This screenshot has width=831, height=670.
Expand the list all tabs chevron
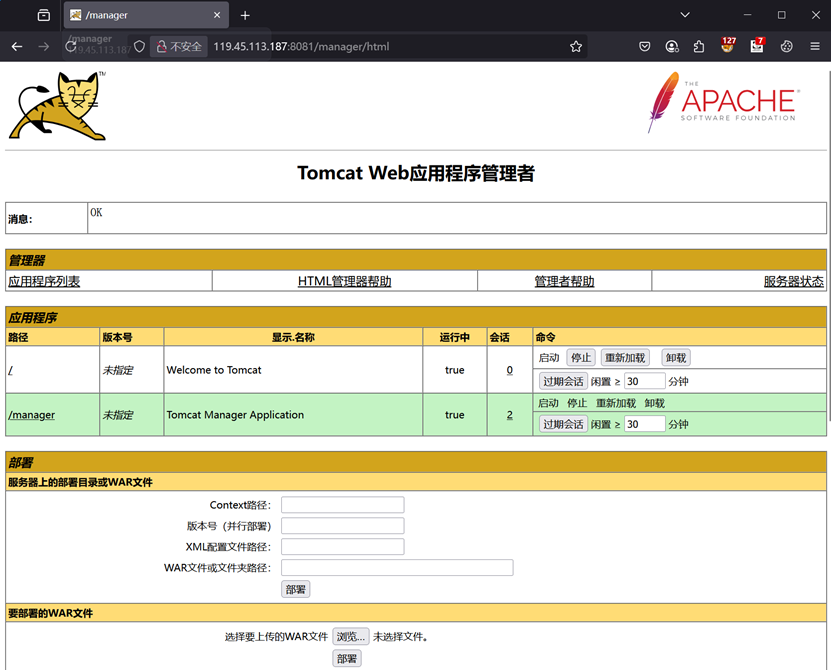coord(685,15)
